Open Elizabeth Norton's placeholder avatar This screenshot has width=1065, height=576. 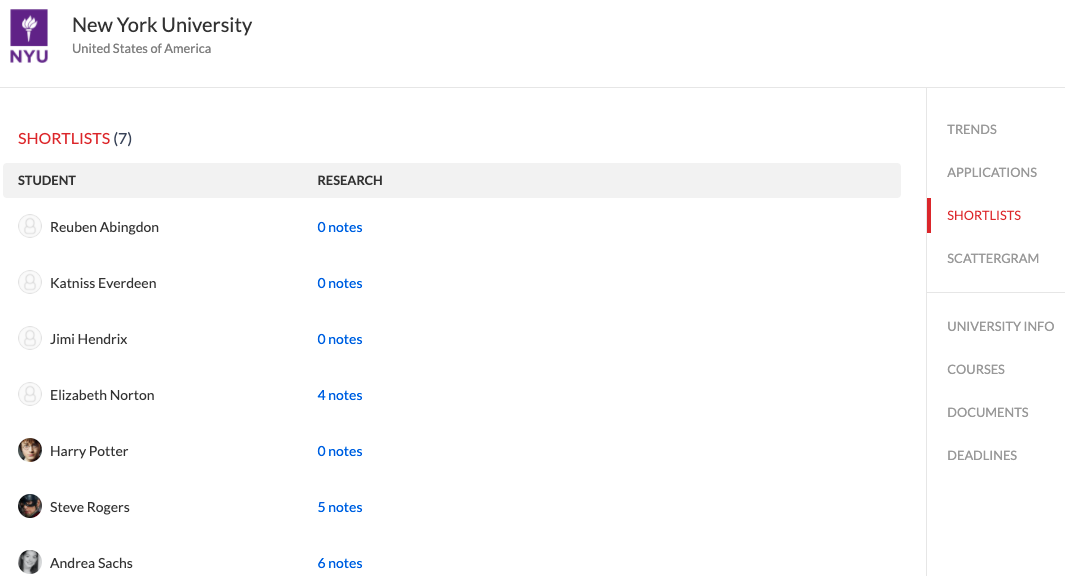(30, 395)
